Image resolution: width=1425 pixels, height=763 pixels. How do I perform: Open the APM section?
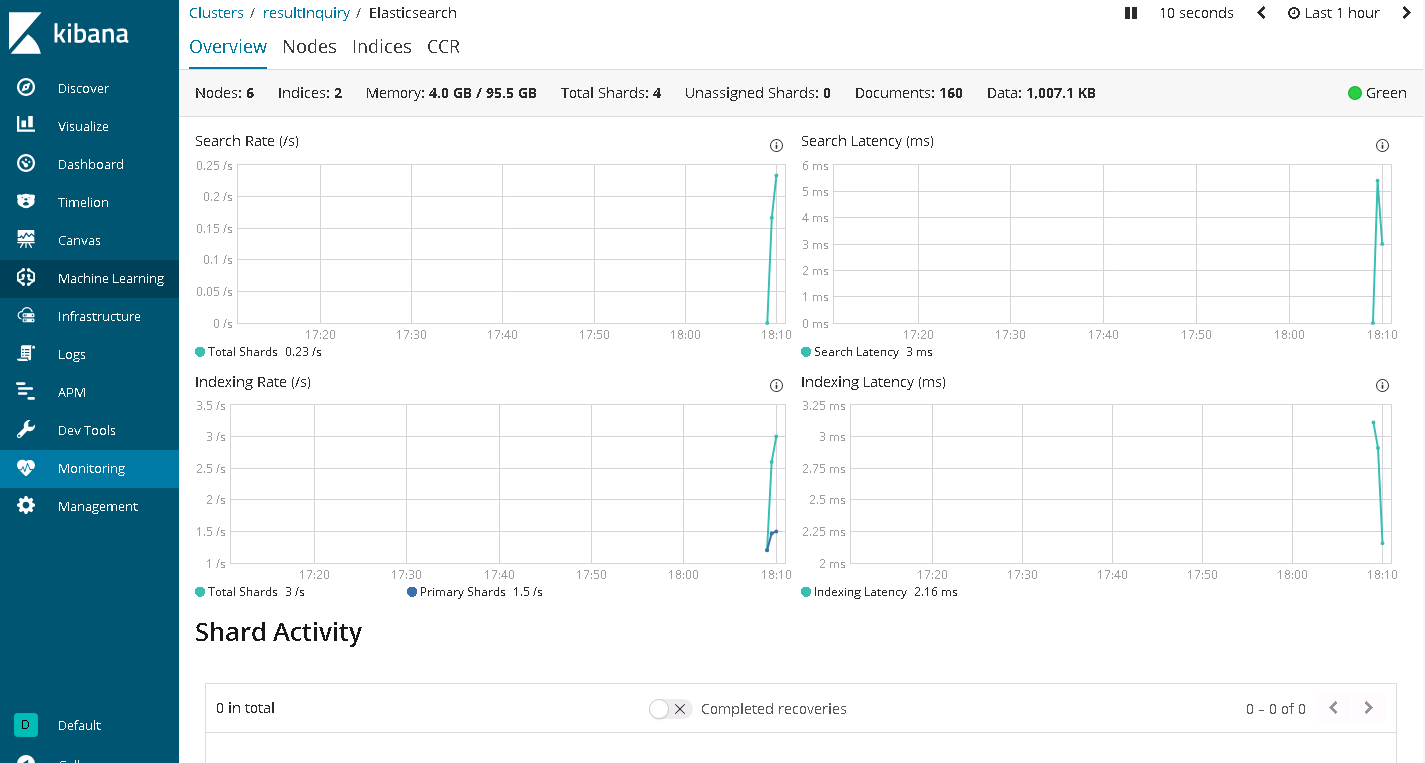tap(71, 392)
